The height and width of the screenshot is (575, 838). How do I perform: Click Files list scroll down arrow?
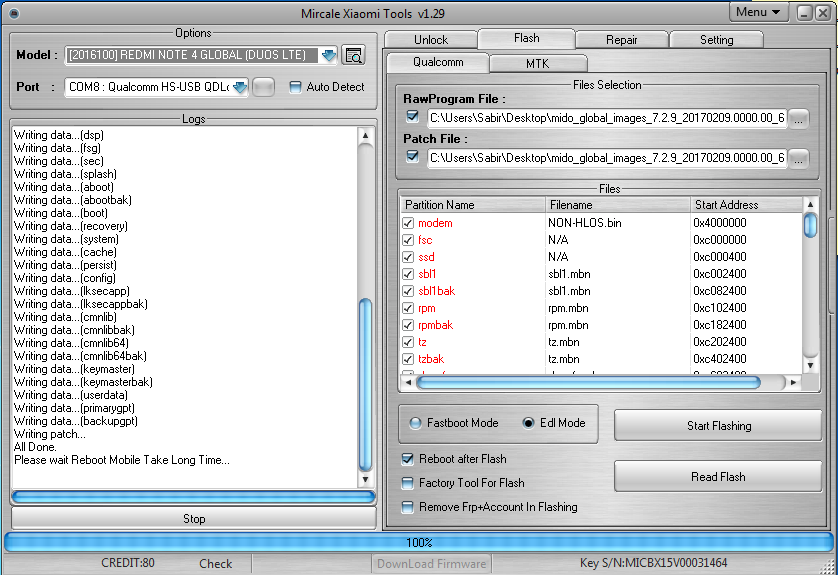810,366
